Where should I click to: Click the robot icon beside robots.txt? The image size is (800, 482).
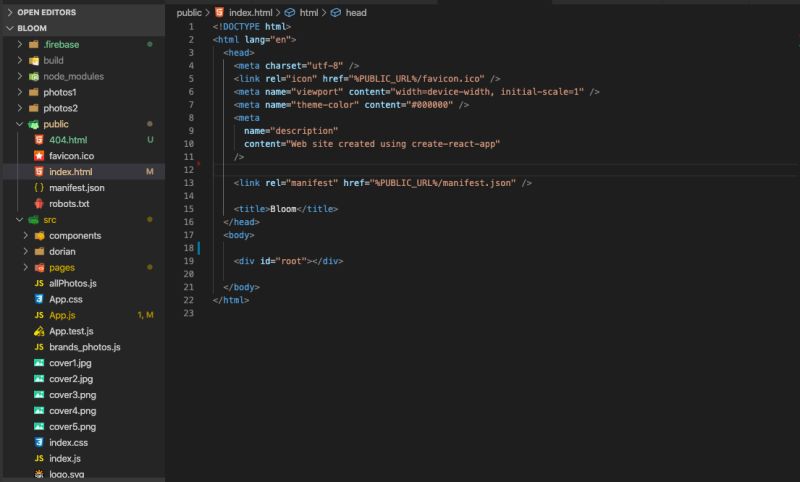click(39, 204)
